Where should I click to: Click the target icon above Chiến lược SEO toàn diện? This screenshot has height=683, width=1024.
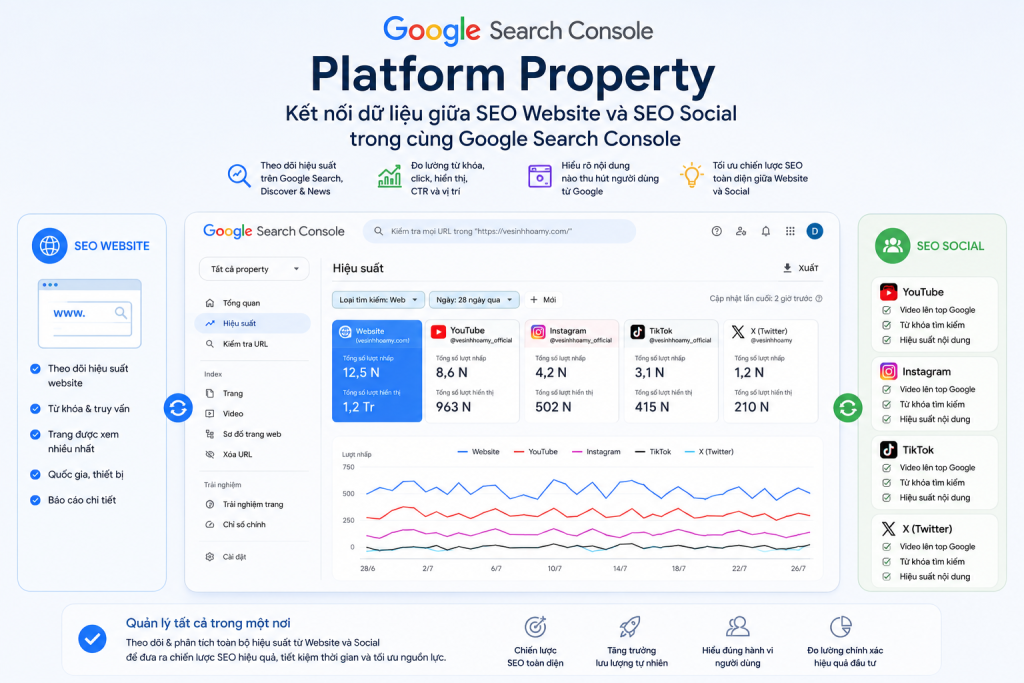(x=536, y=627)
